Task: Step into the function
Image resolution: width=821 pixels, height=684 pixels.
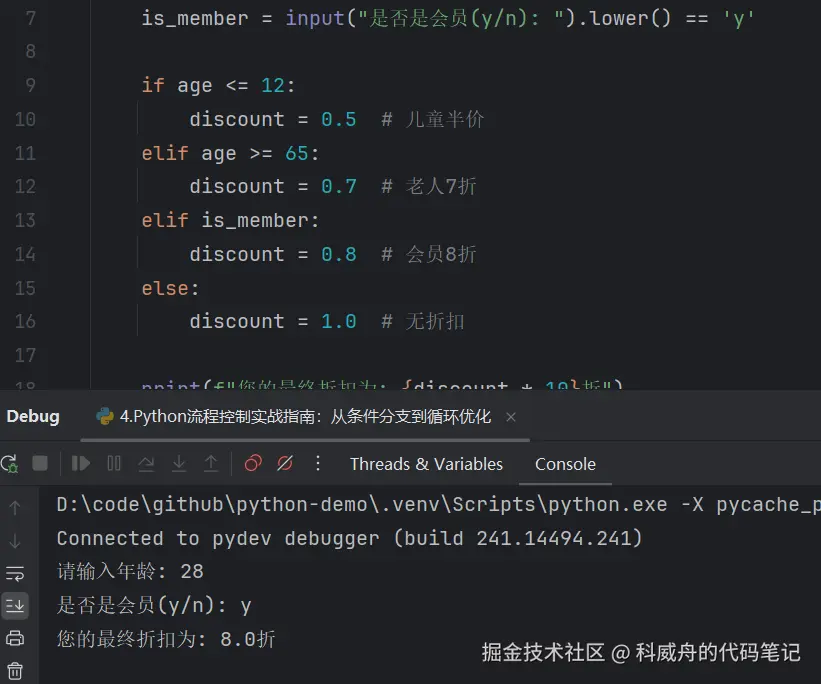Action: 179,464
